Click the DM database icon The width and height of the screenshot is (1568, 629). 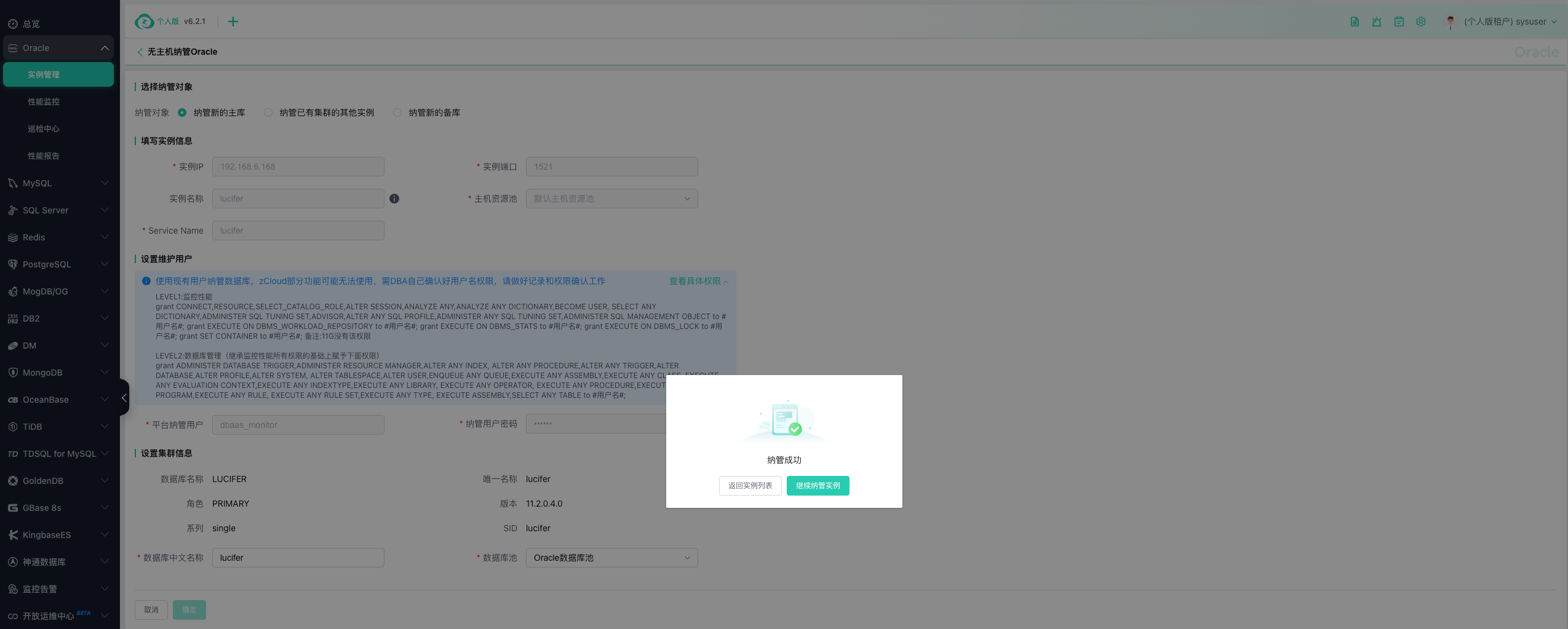[x=13, y=346]
